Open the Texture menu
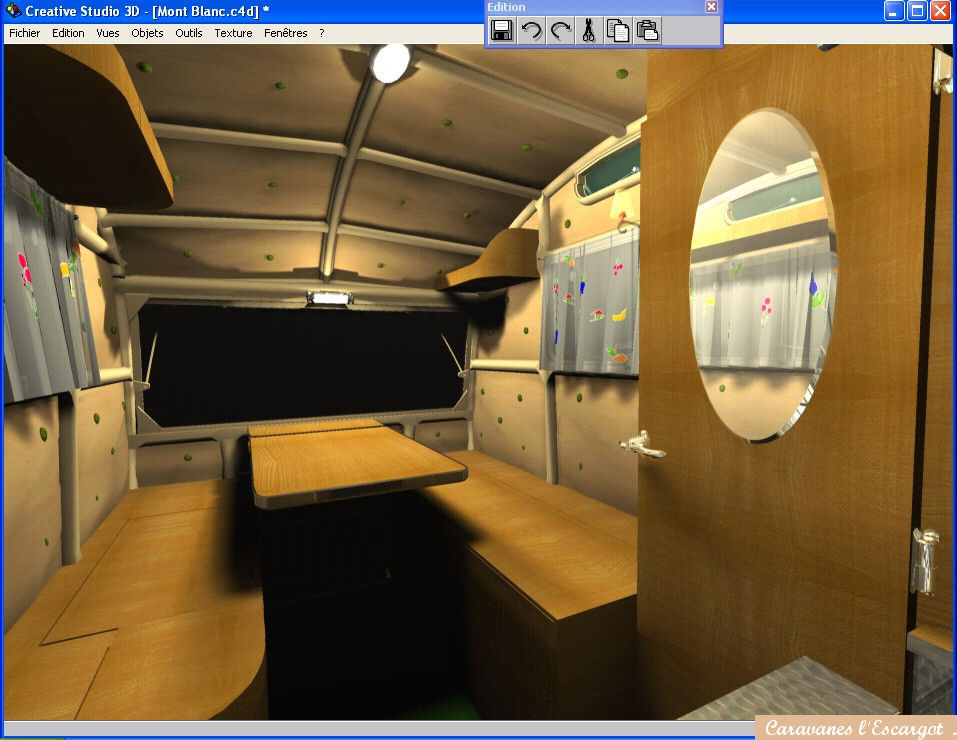957x740 pixels. click(x=233, y=33)
